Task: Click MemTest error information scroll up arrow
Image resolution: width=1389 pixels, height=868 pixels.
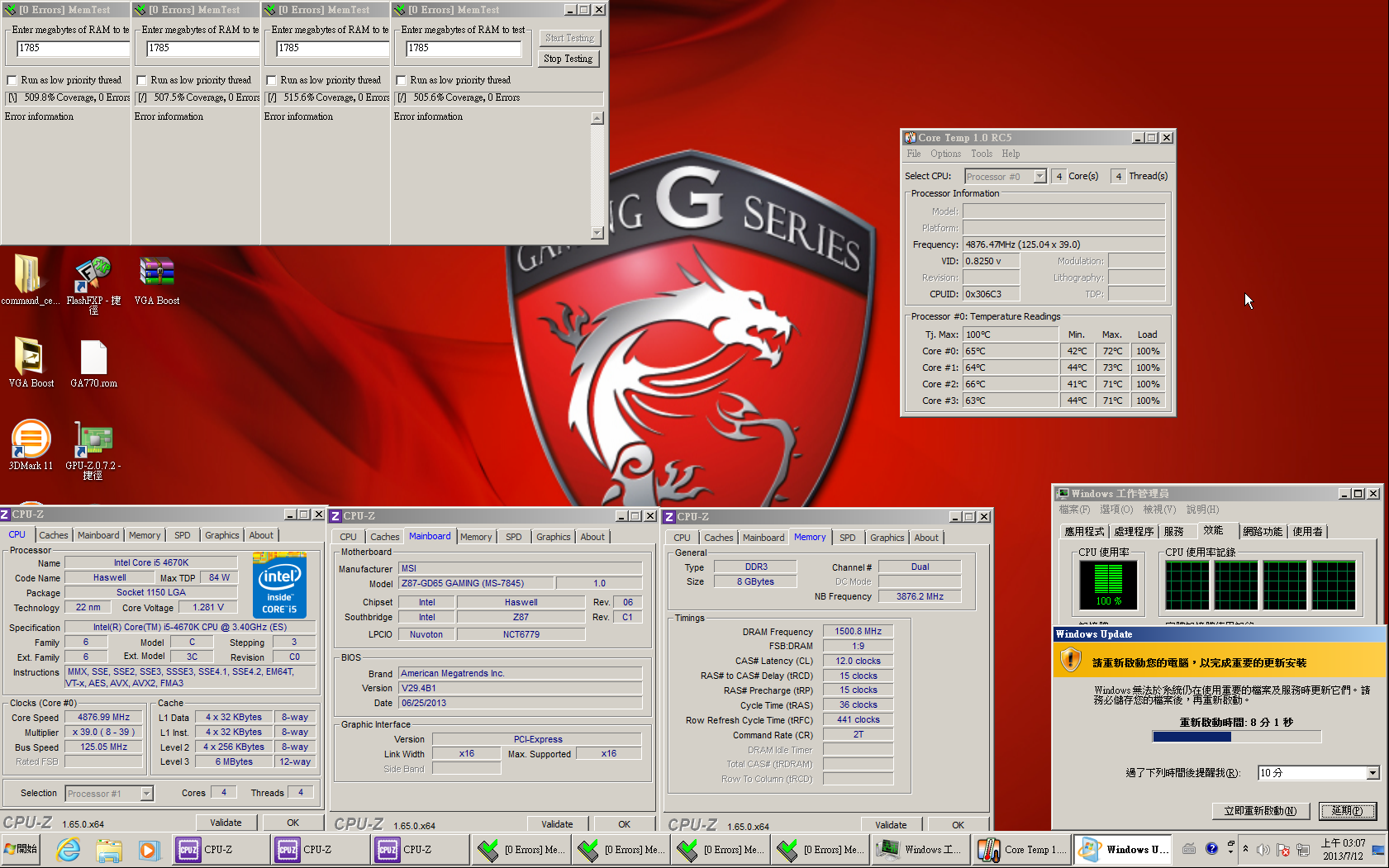Action: tap(597, 118)
